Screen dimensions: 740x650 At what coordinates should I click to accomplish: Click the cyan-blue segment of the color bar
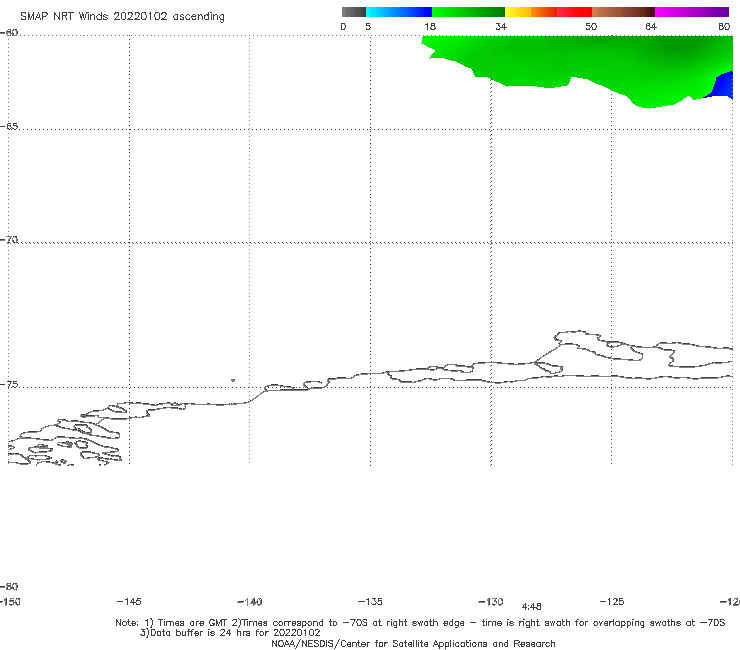[x=398, y=12]
